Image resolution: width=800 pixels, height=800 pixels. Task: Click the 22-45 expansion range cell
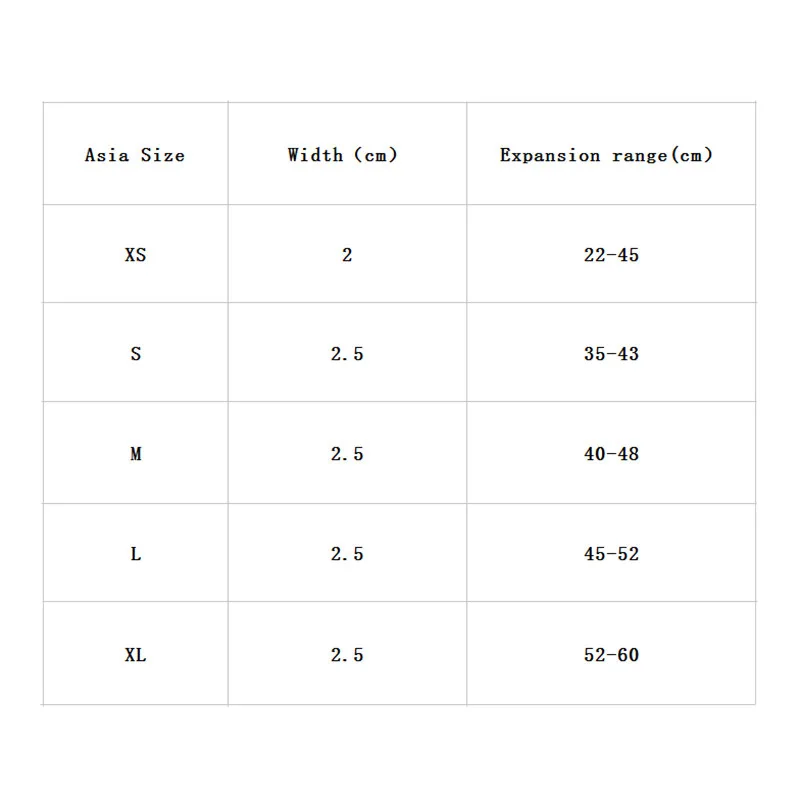pyautogui.click(x=611, y=254)
